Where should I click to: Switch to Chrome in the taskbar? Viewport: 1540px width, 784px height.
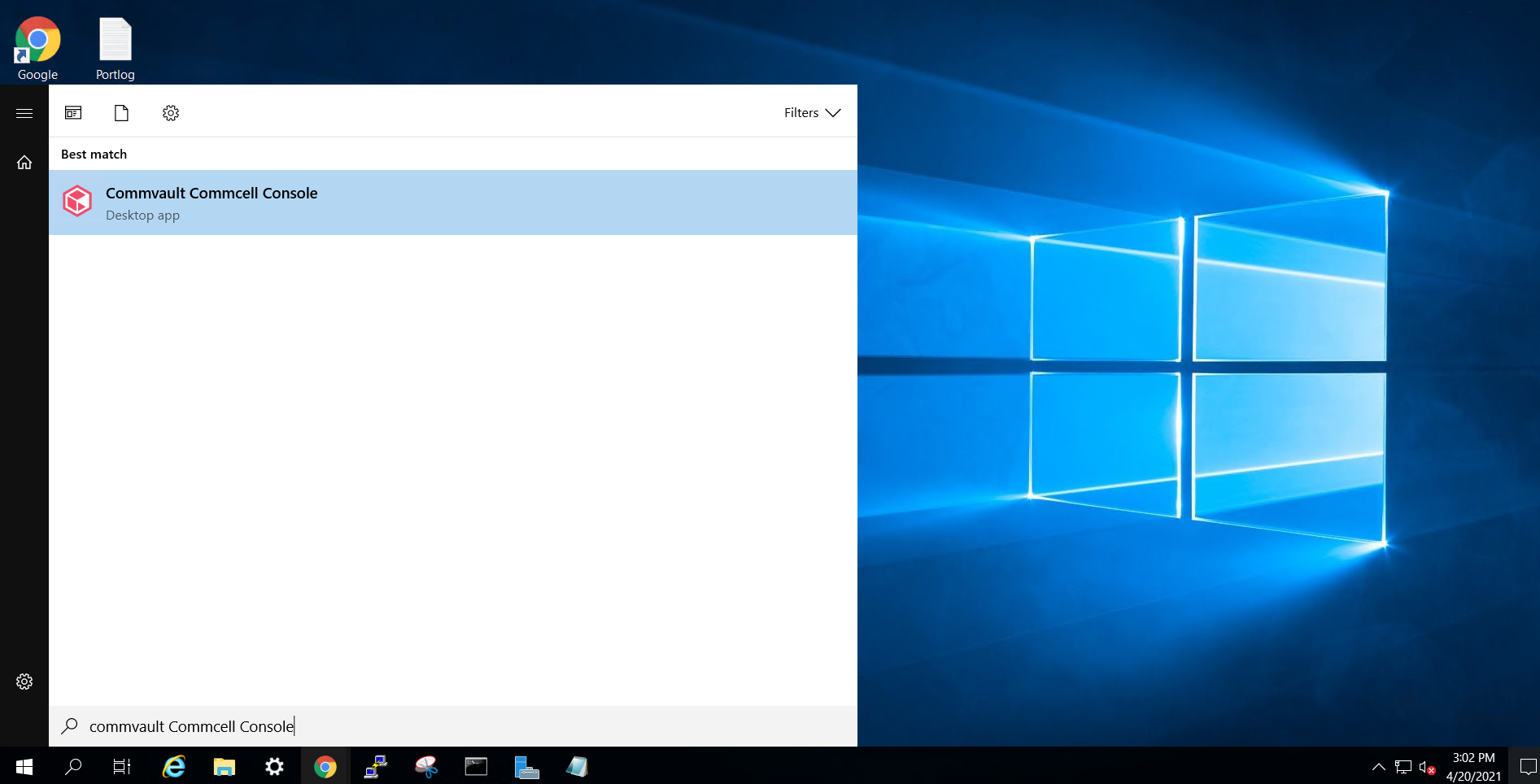pyautogui.click(x=325, y=766)
